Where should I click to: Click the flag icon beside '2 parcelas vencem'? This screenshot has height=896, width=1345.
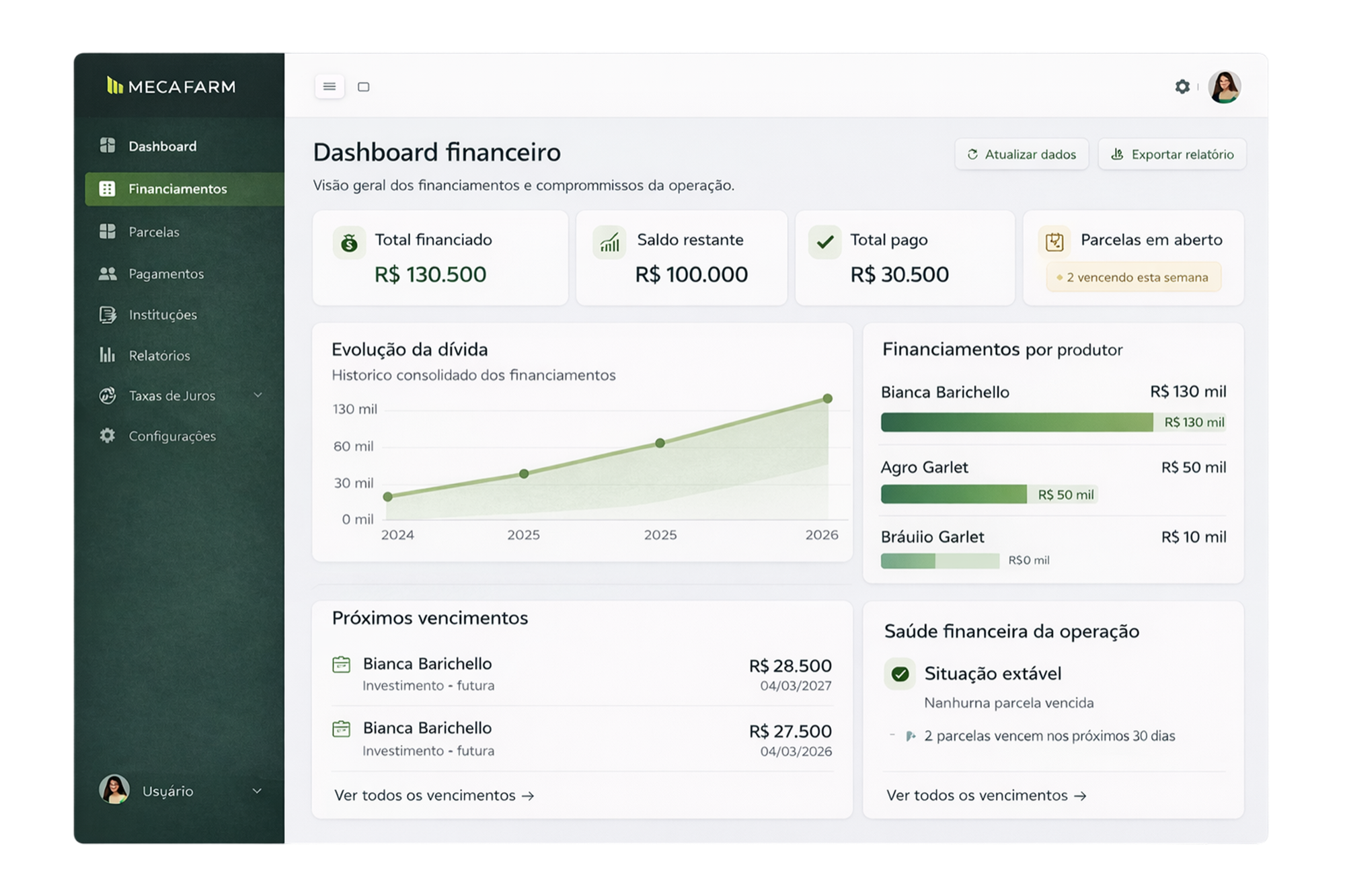tap(910, 736)
